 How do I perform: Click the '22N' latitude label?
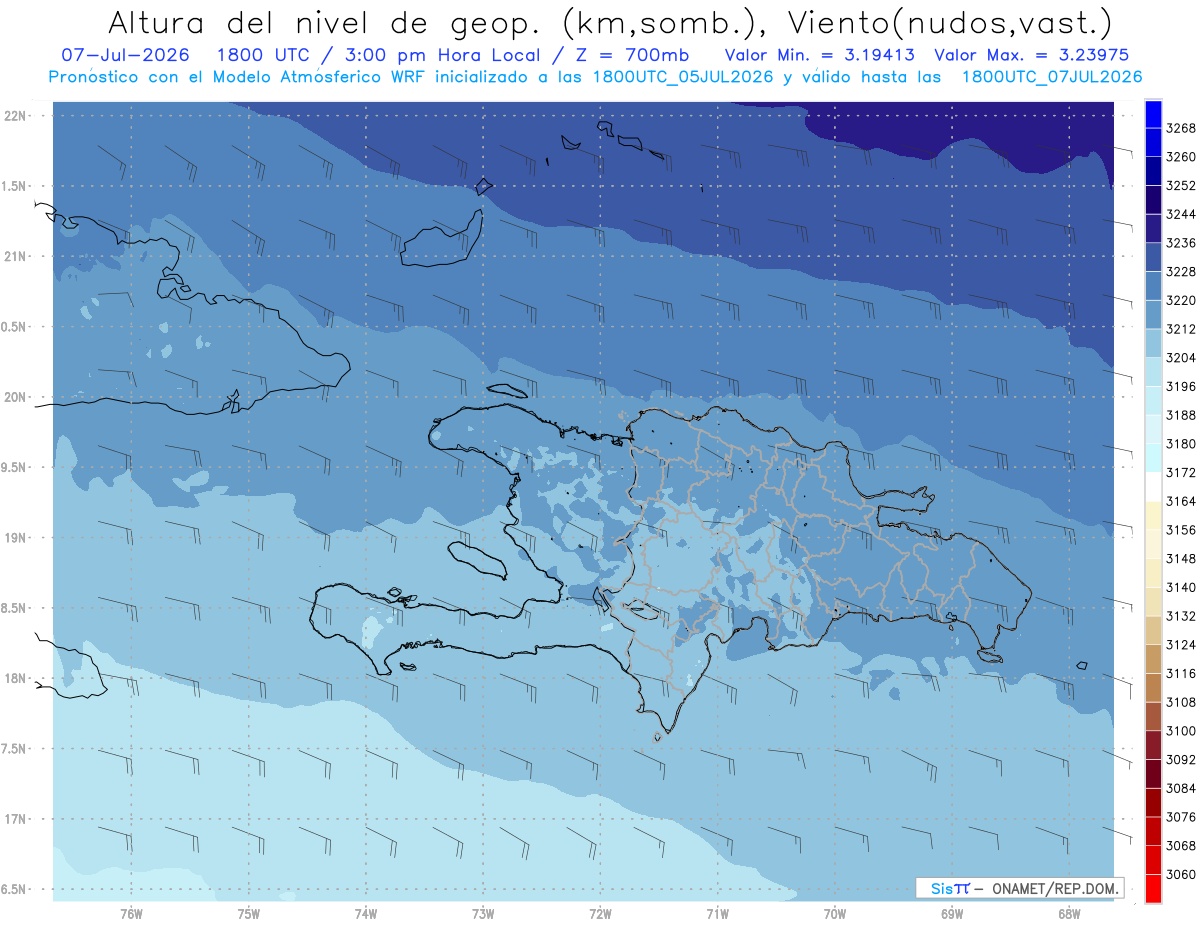(x=16, y=116)
